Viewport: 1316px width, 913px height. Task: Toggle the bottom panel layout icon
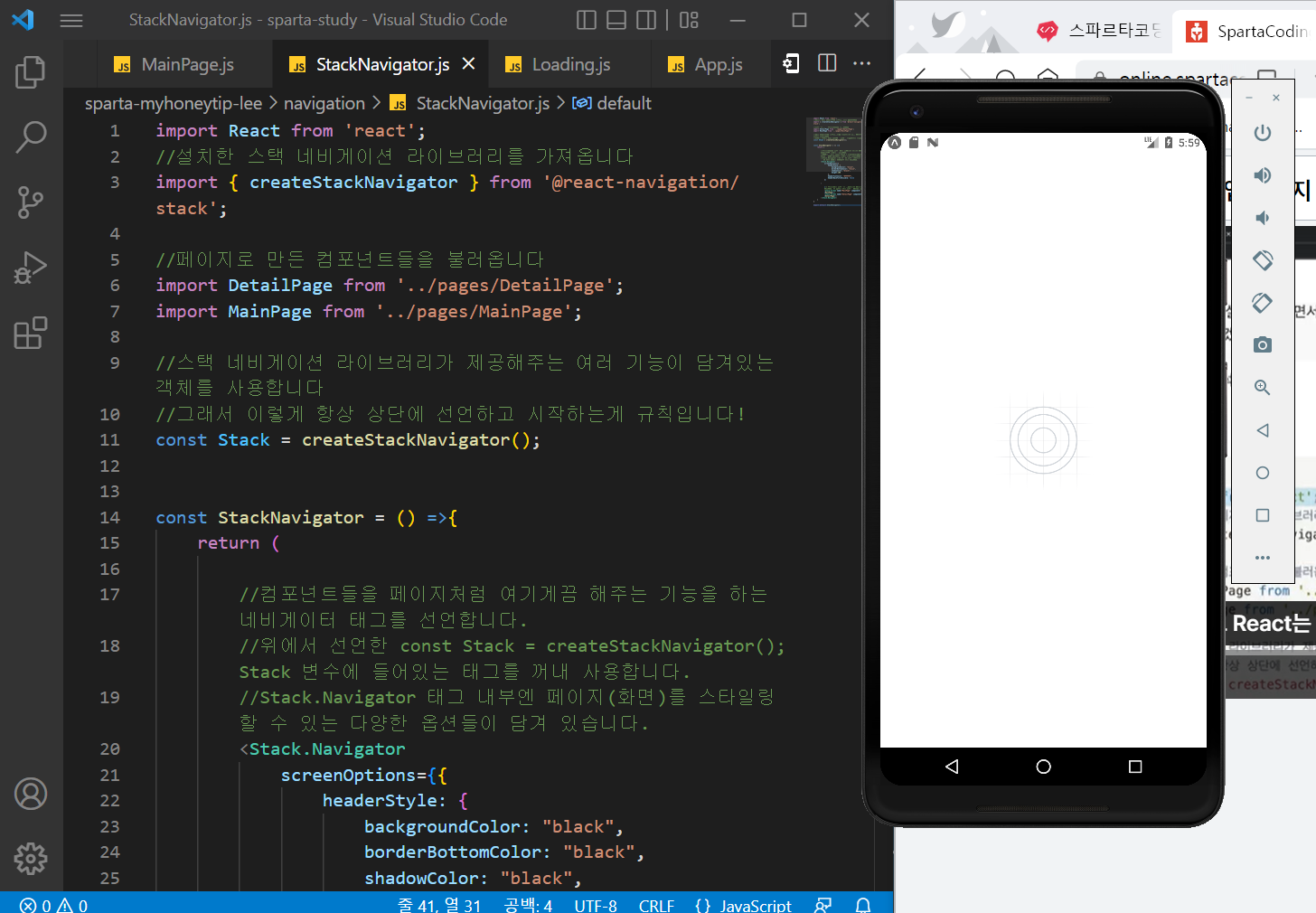point(616,20)
